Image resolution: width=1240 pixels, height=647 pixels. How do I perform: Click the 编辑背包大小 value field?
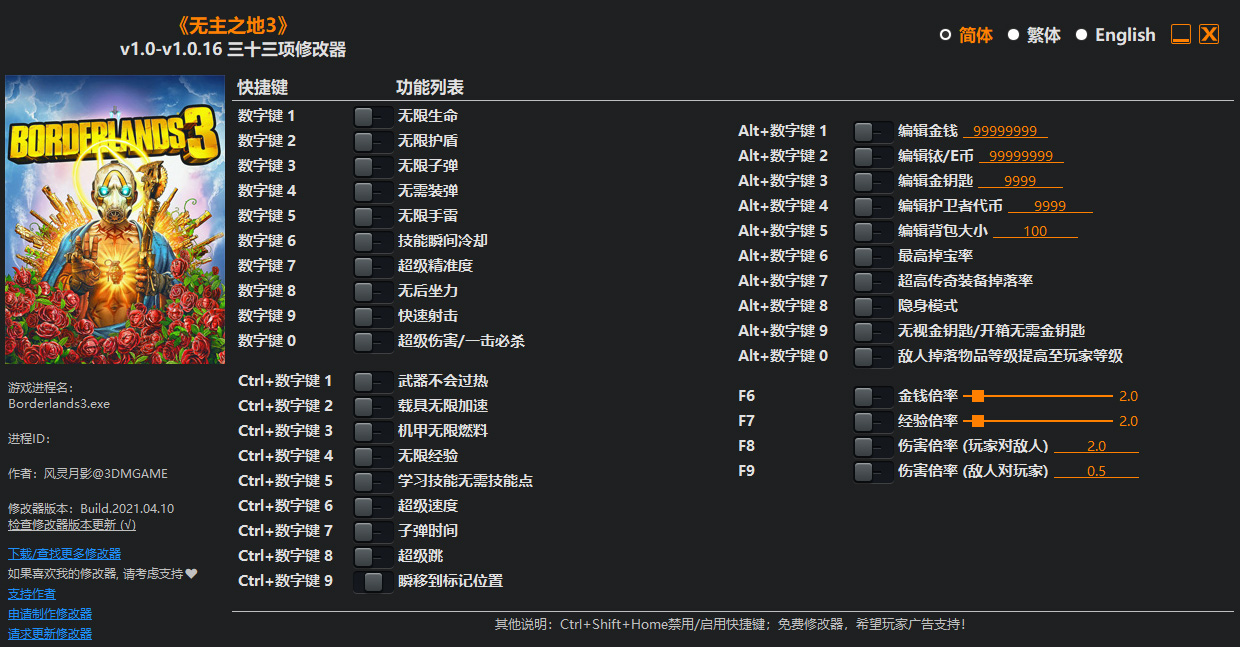(x=1035, y=231)
